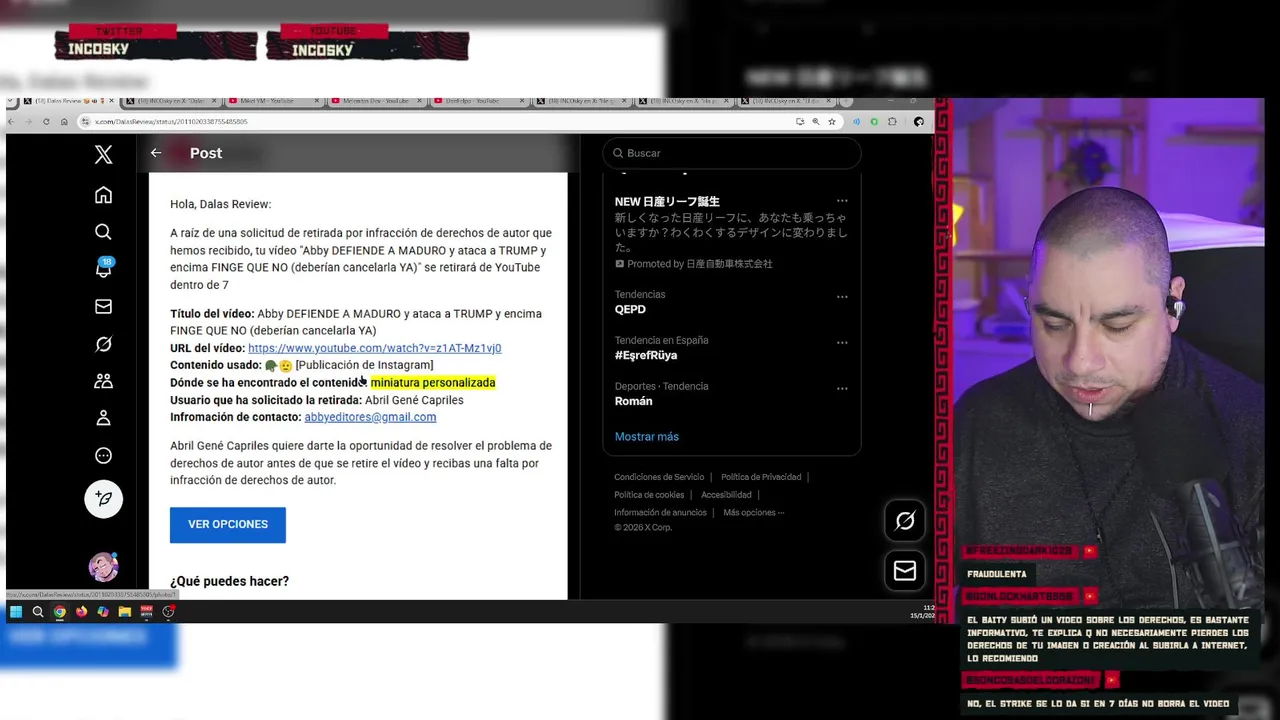
Task: Open Política de Privacidad footer link
Action: (761, 477)
